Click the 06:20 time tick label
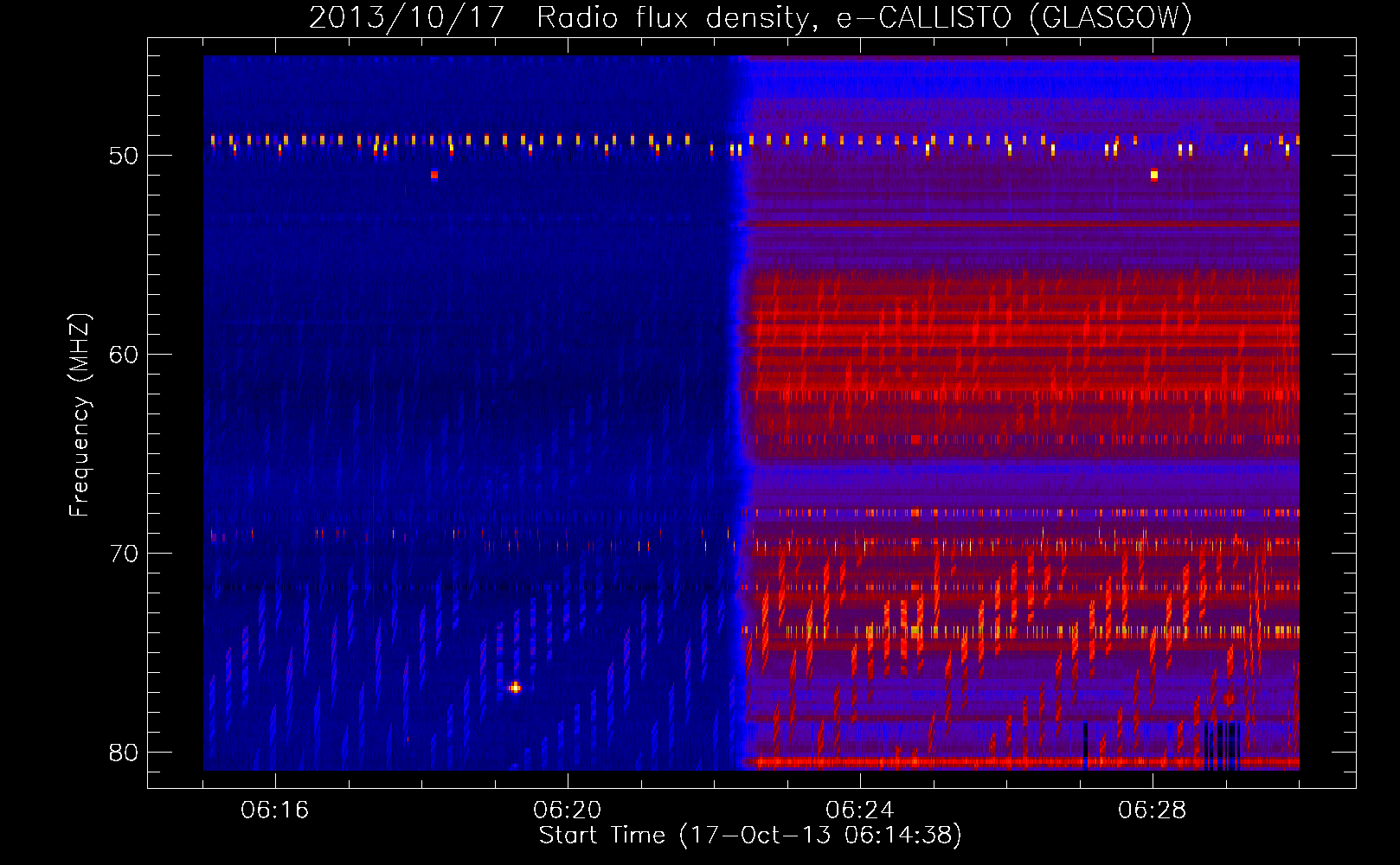Viewport: 1400px width, 865px height. pos(568,810)
